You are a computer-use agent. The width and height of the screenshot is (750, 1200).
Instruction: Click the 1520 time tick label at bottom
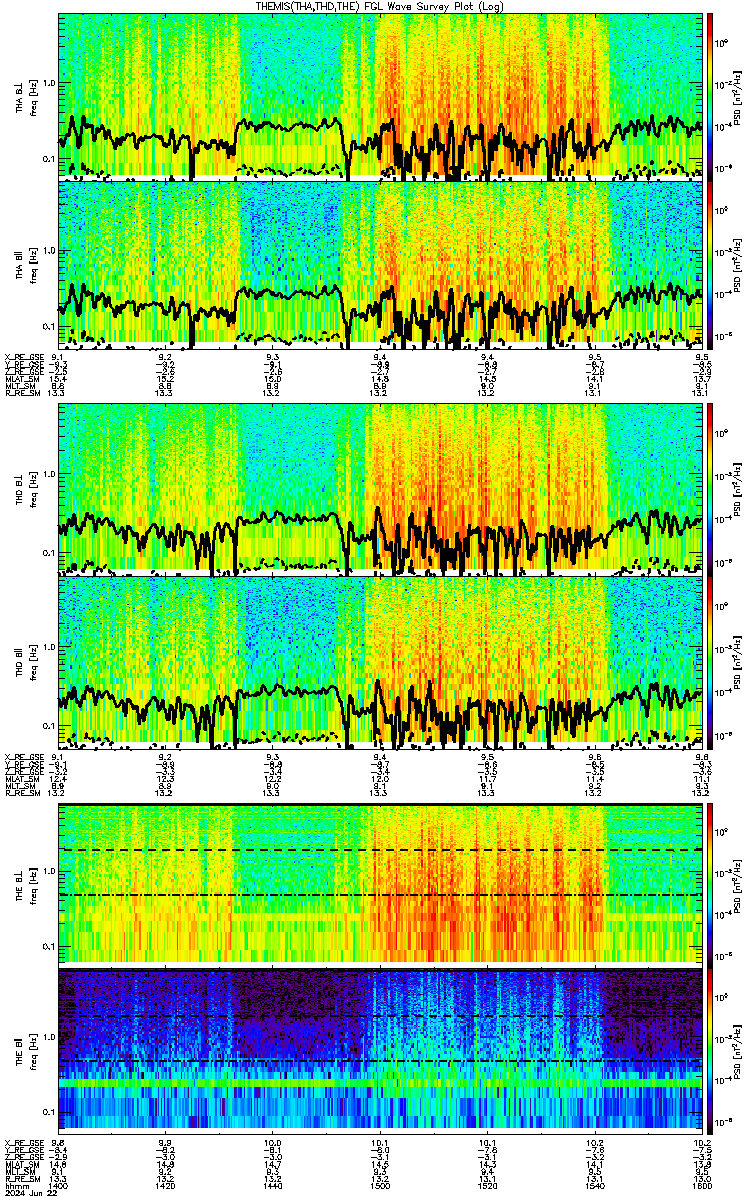[x=487, y=1185]
